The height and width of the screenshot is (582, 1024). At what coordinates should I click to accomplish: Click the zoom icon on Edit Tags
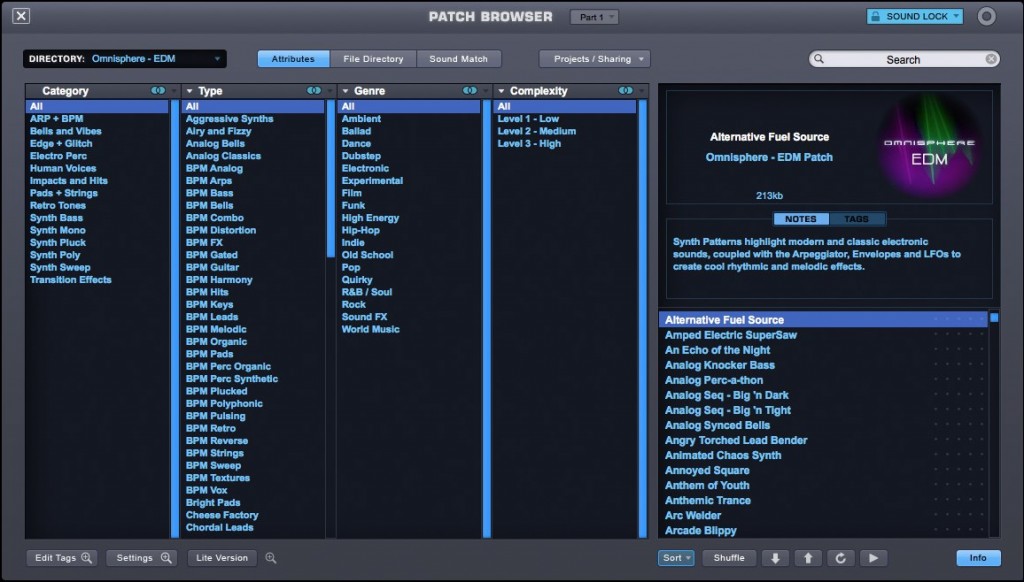tap(86, 558)
